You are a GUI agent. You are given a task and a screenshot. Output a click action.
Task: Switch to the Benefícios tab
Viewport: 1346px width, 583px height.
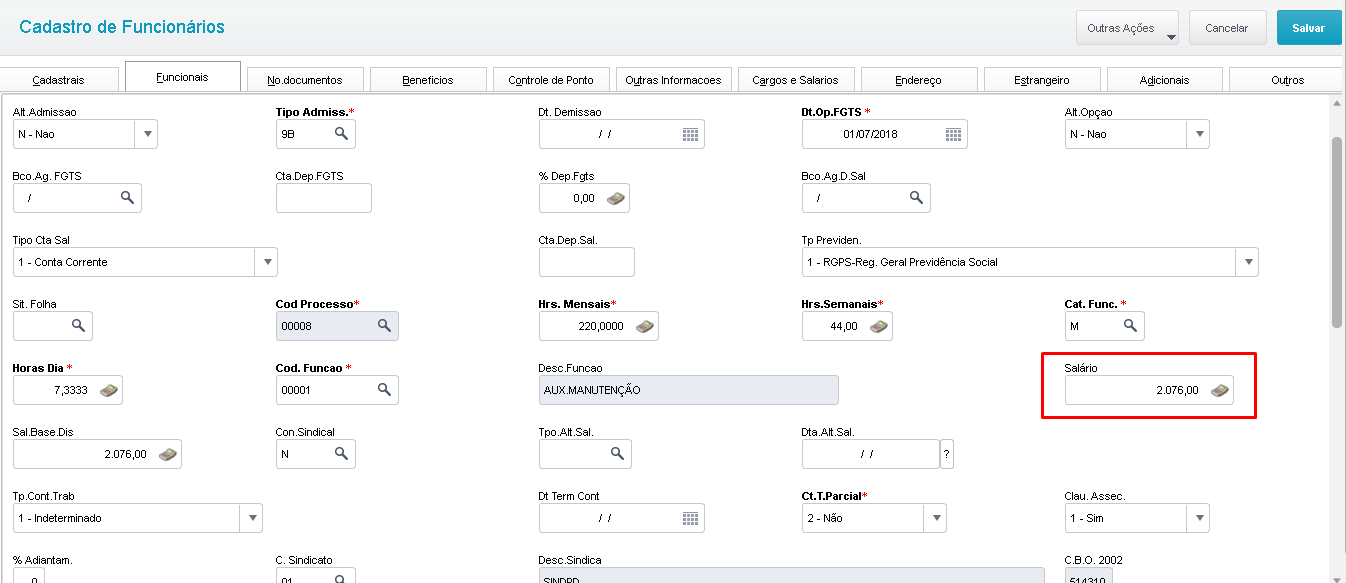pos(428,80)
